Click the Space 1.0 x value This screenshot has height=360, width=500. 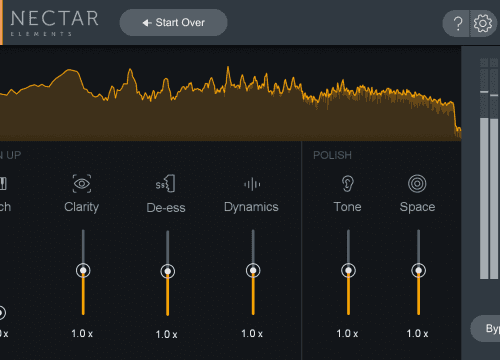click(x=417, y=333)
